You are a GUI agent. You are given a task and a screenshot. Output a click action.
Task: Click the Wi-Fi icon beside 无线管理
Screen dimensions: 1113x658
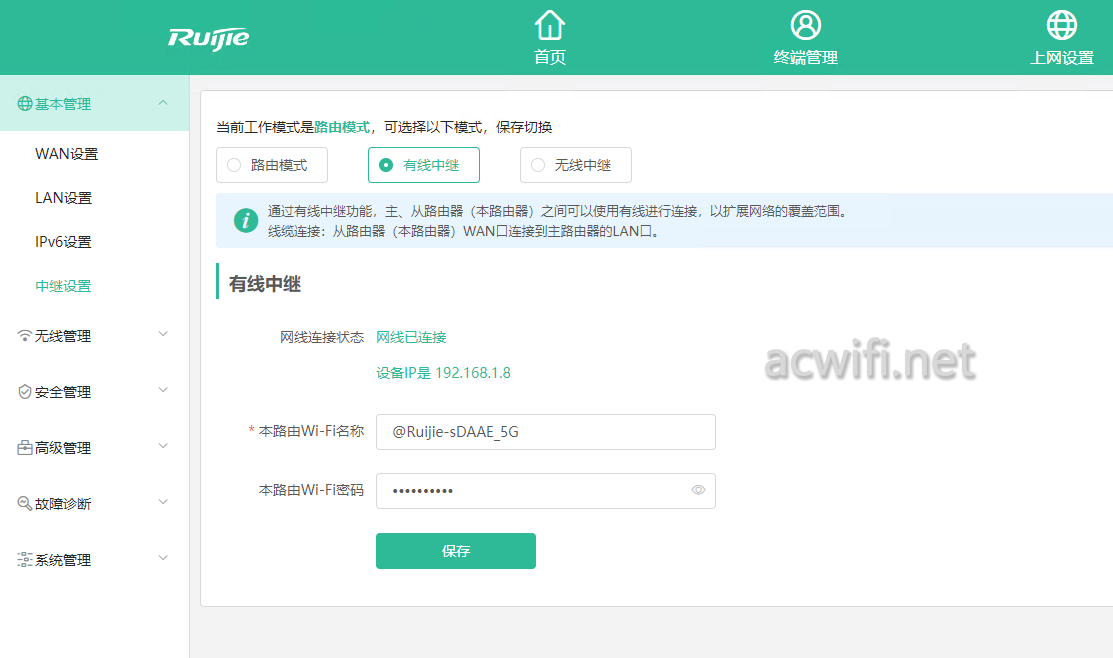(x=25, y=336)
